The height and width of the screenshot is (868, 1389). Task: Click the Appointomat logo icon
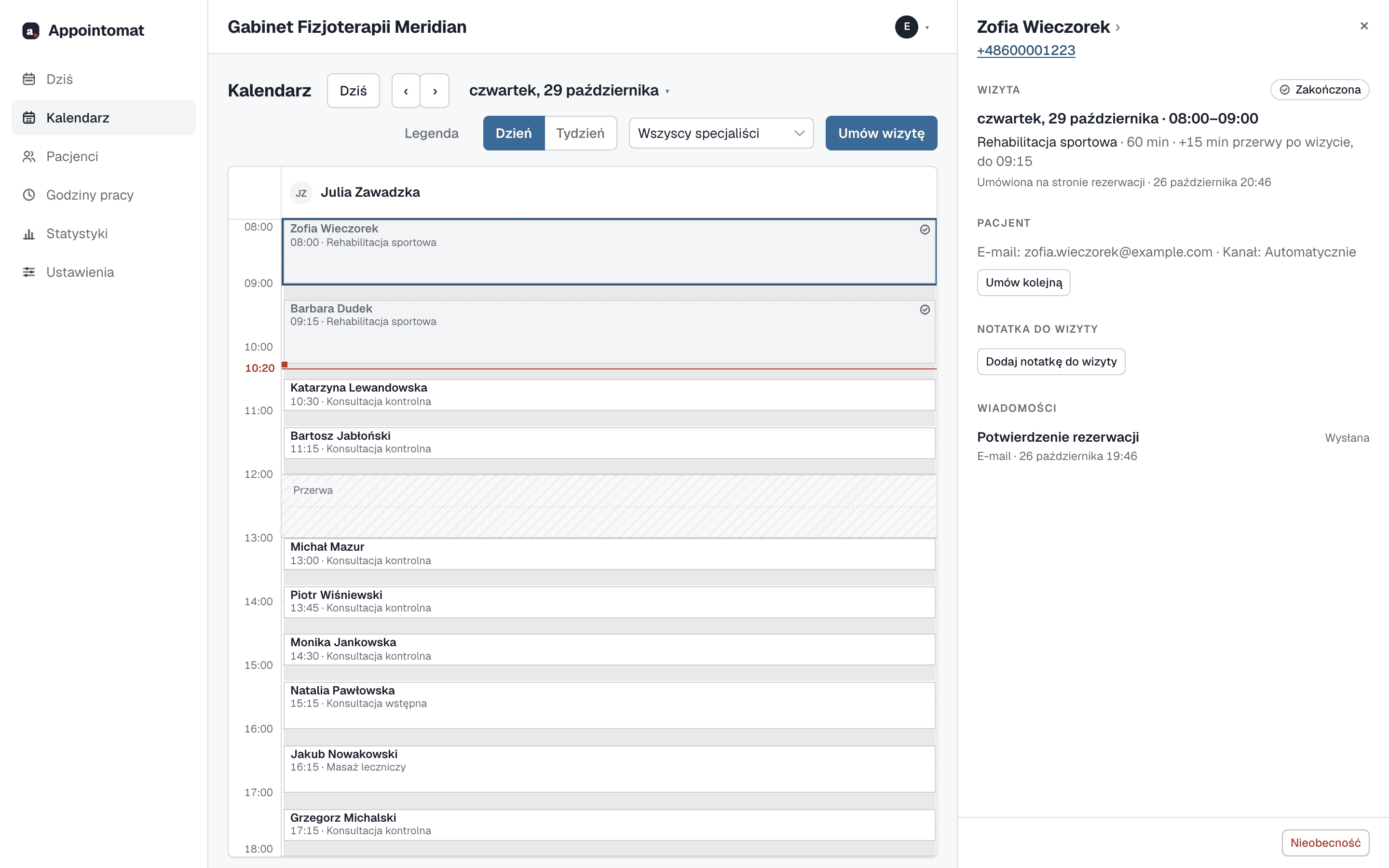pos(30,30)
